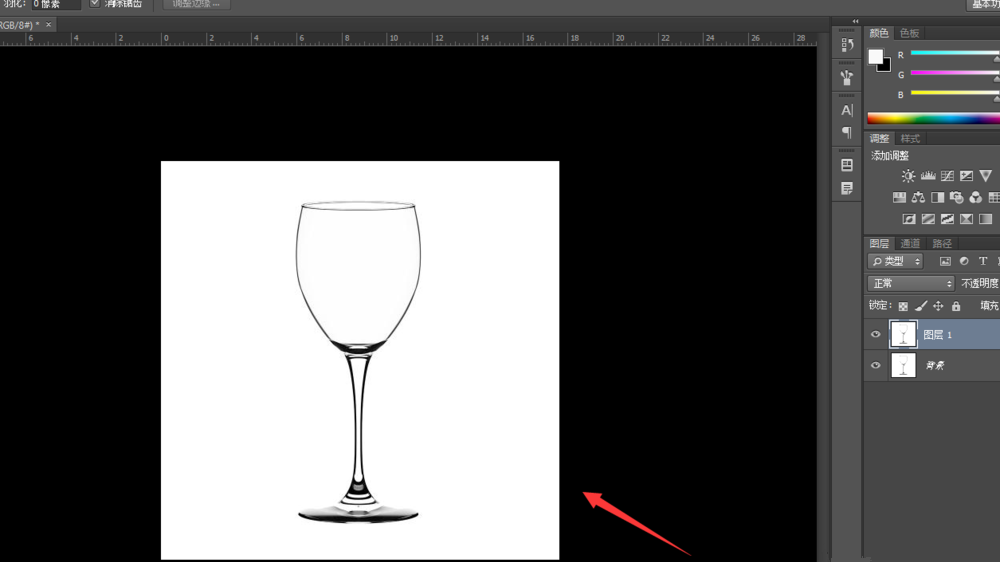This screenshot has width=1000, height=562.
Task: Switch to the 色板 tab
Action: (x=909, y=33)
